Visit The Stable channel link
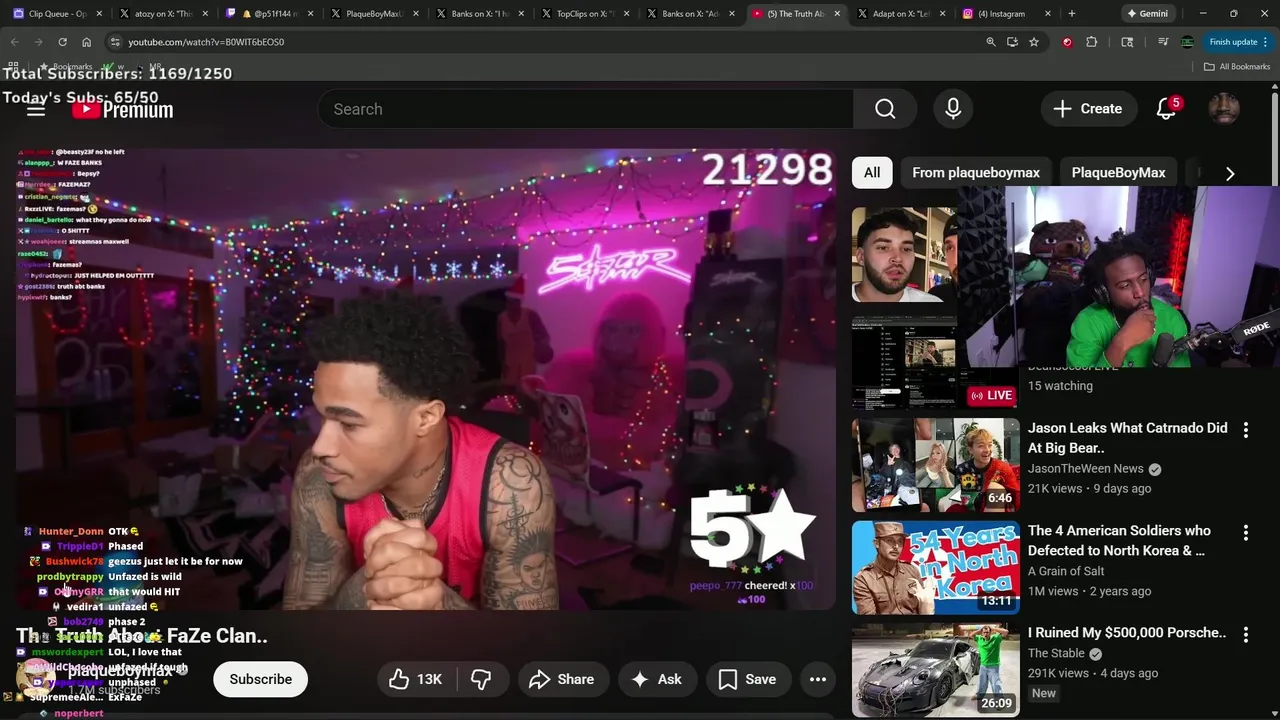Screen dimensions: 1280x720 (1056, 654)
